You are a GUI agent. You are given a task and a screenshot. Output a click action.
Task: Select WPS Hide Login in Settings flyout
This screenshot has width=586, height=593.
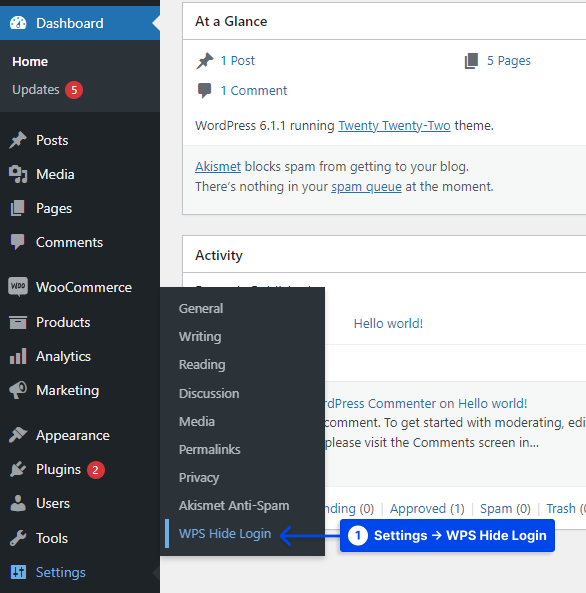click(x=225, y=534)
